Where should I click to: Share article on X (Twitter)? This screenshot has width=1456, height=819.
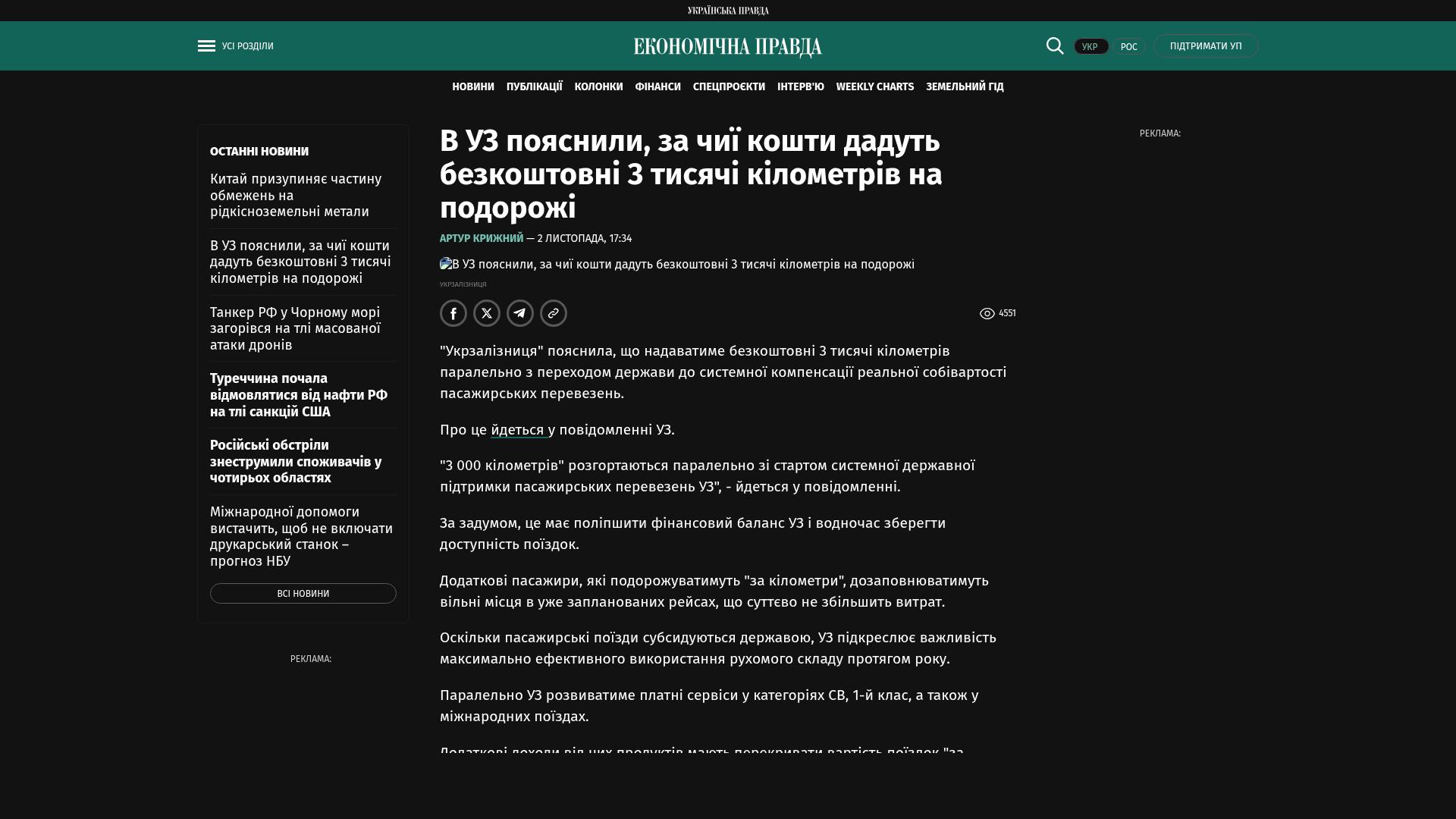487,313
